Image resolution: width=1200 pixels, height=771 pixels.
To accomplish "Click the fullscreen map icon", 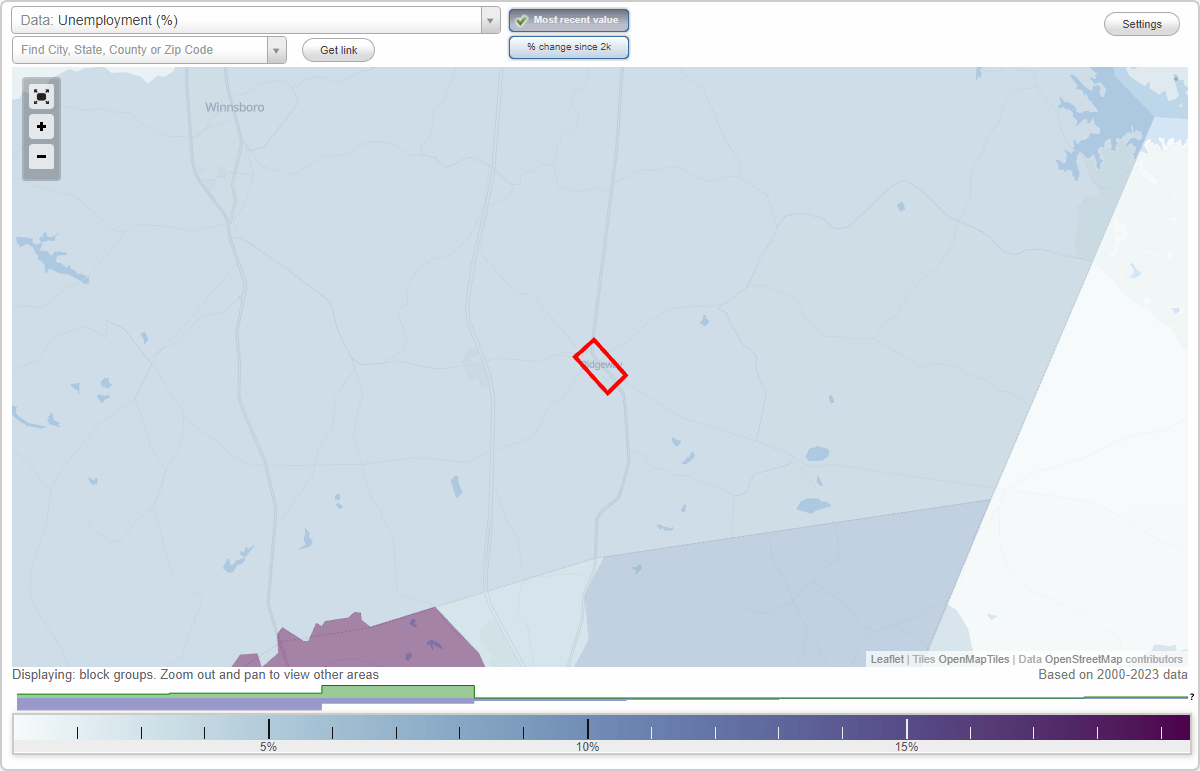I will coord(41,97).
